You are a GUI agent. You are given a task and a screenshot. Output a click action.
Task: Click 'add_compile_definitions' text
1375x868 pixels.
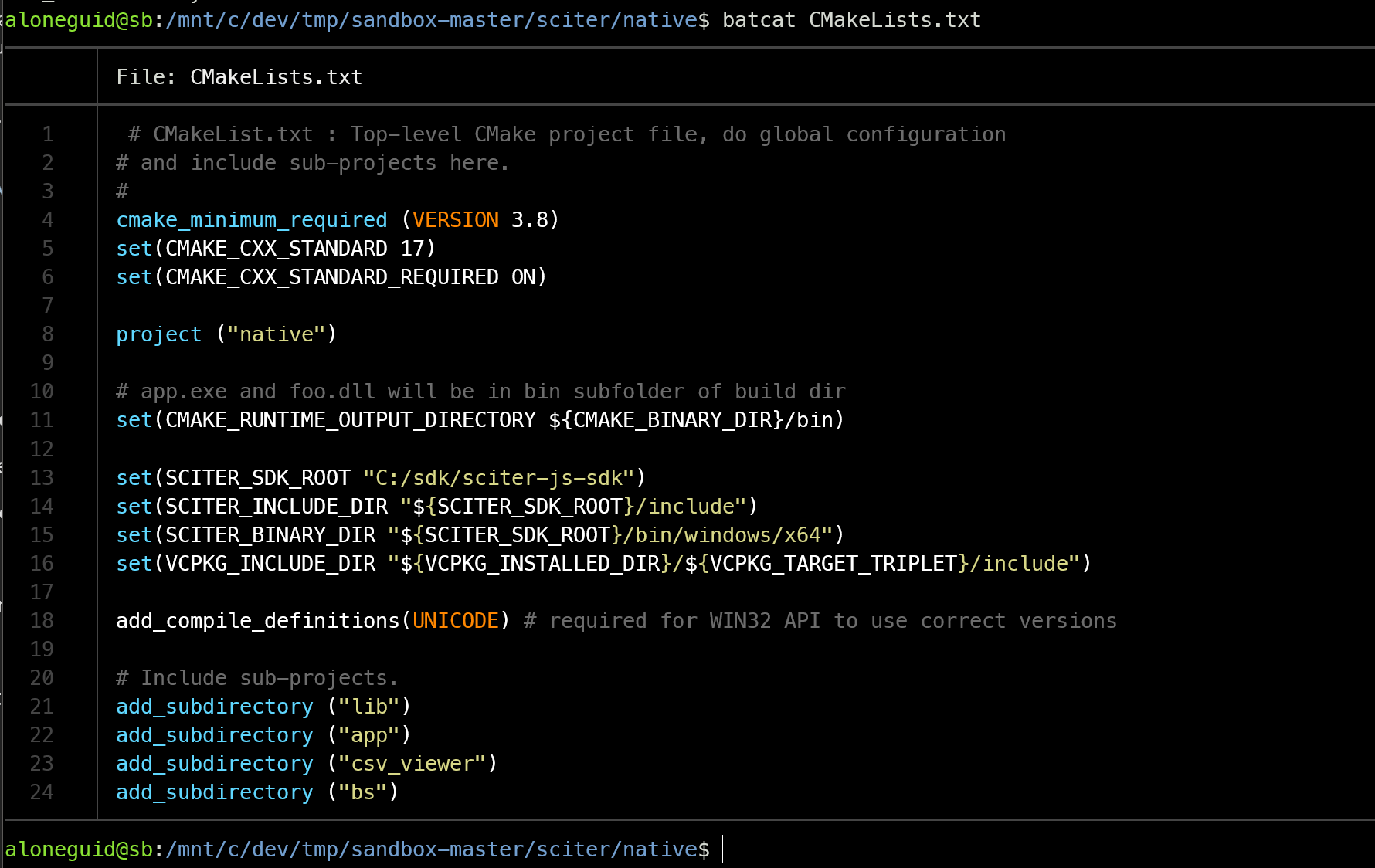tap(258, 621)
